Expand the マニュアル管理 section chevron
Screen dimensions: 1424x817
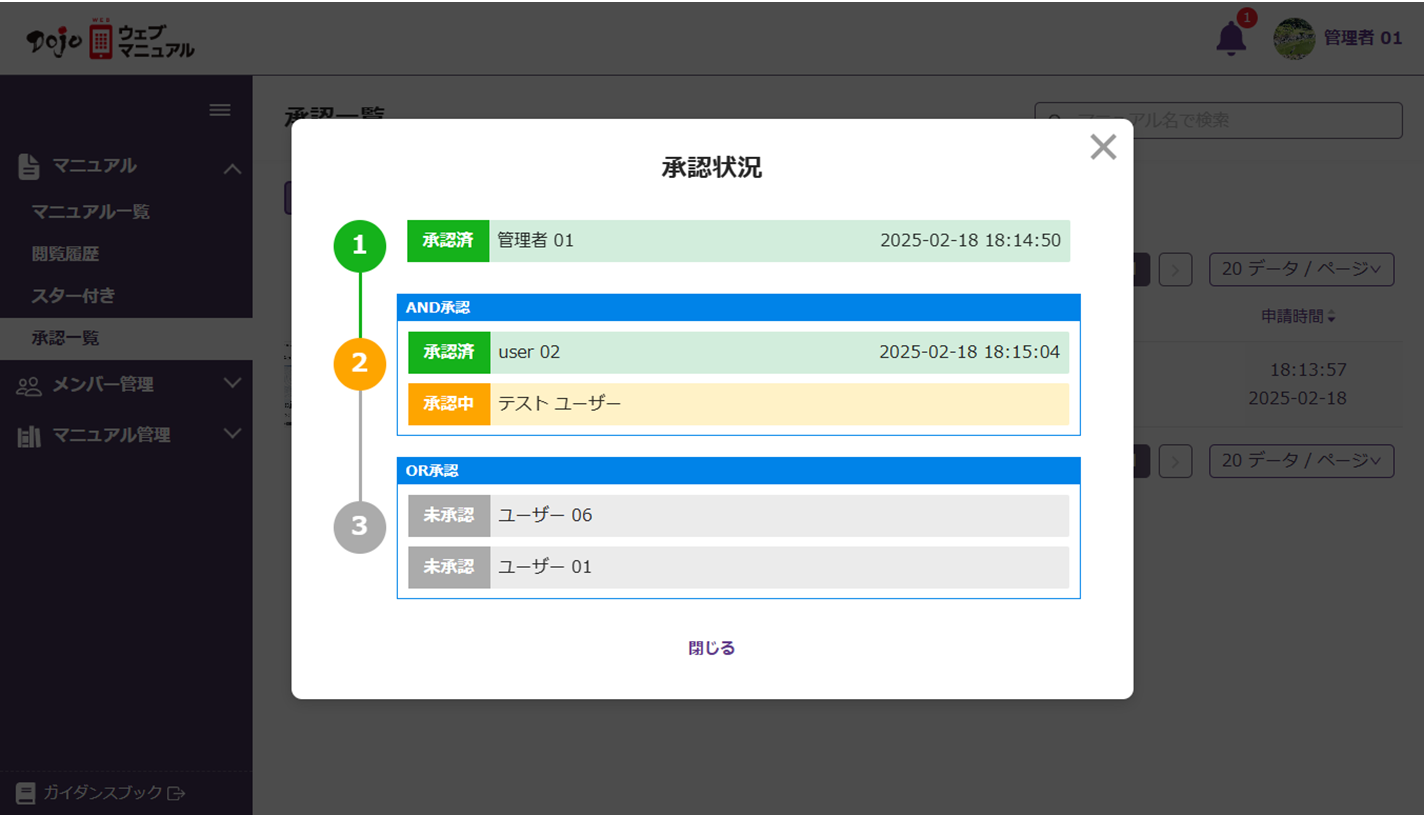232,434
